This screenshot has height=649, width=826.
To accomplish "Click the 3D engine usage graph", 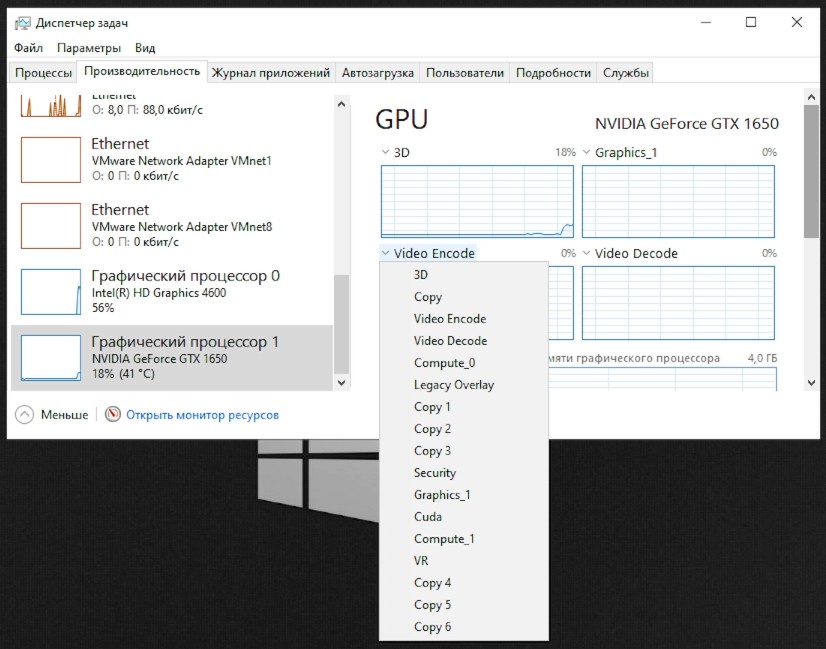I will coord(477,201).
